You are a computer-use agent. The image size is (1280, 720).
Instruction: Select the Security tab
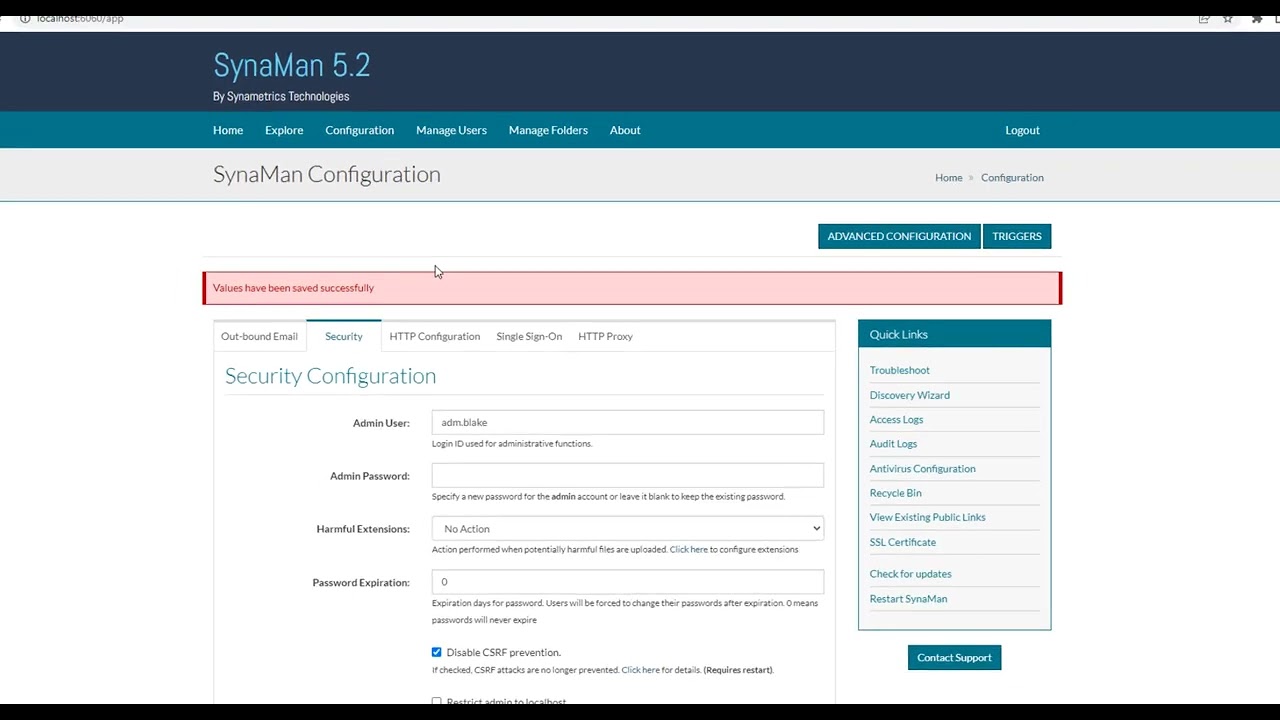pyautogui.click(x=344, y=336)
